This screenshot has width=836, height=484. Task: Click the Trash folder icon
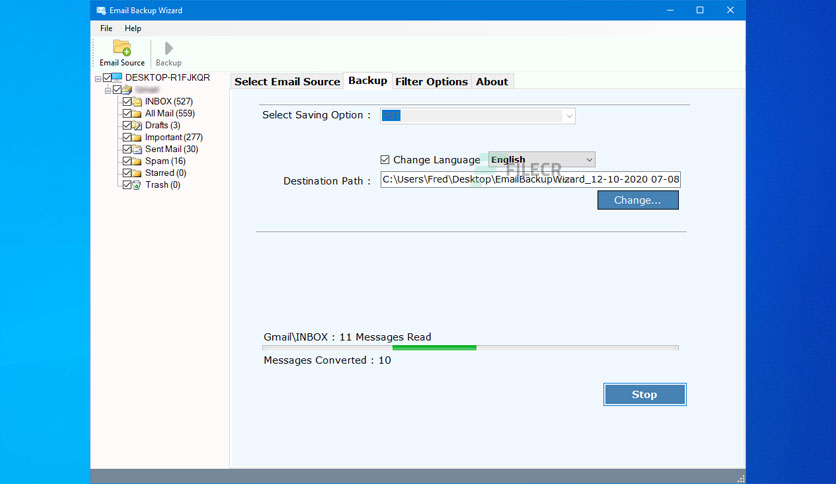[137, 185]
